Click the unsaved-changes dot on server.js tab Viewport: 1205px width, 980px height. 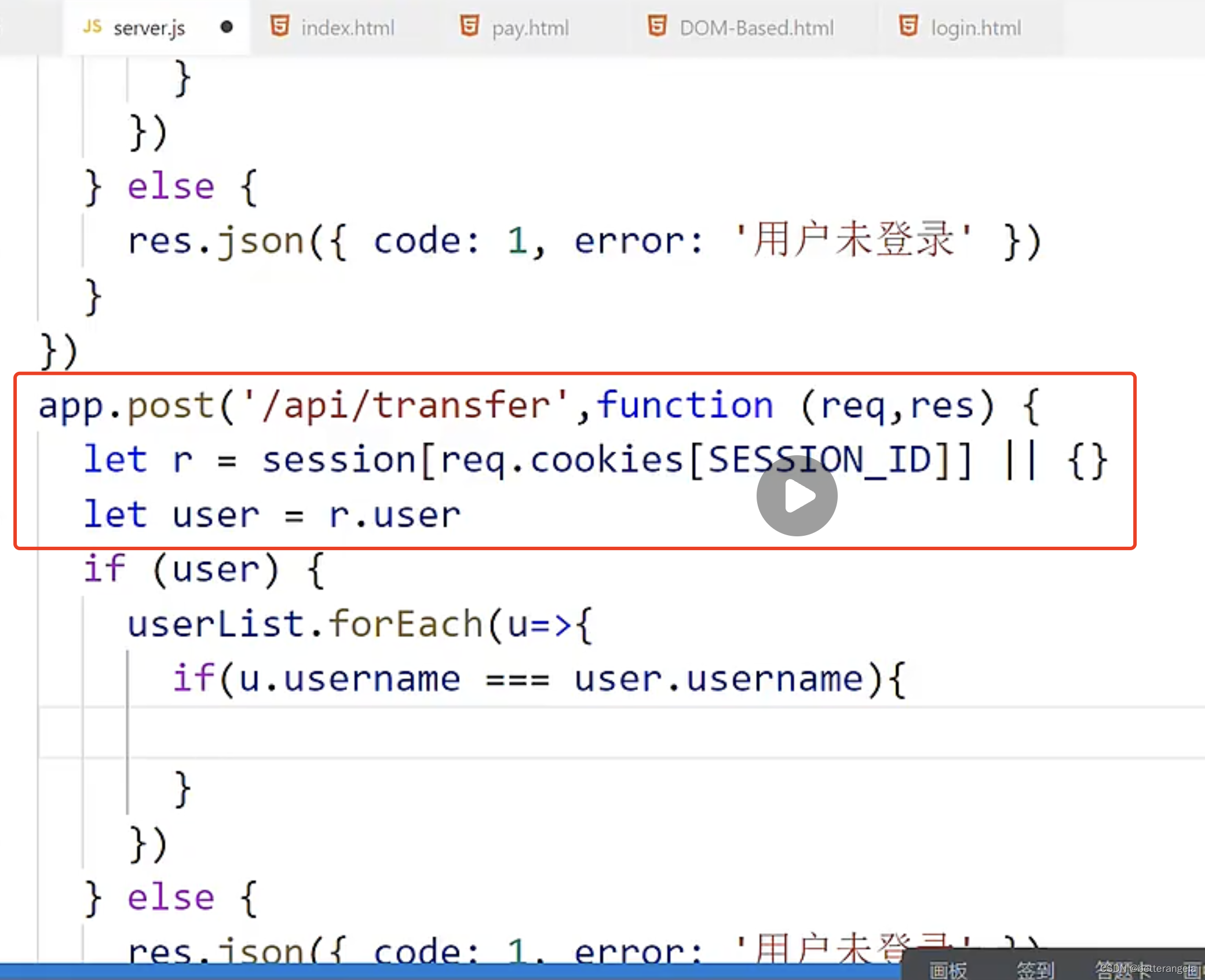click(227, 27)
